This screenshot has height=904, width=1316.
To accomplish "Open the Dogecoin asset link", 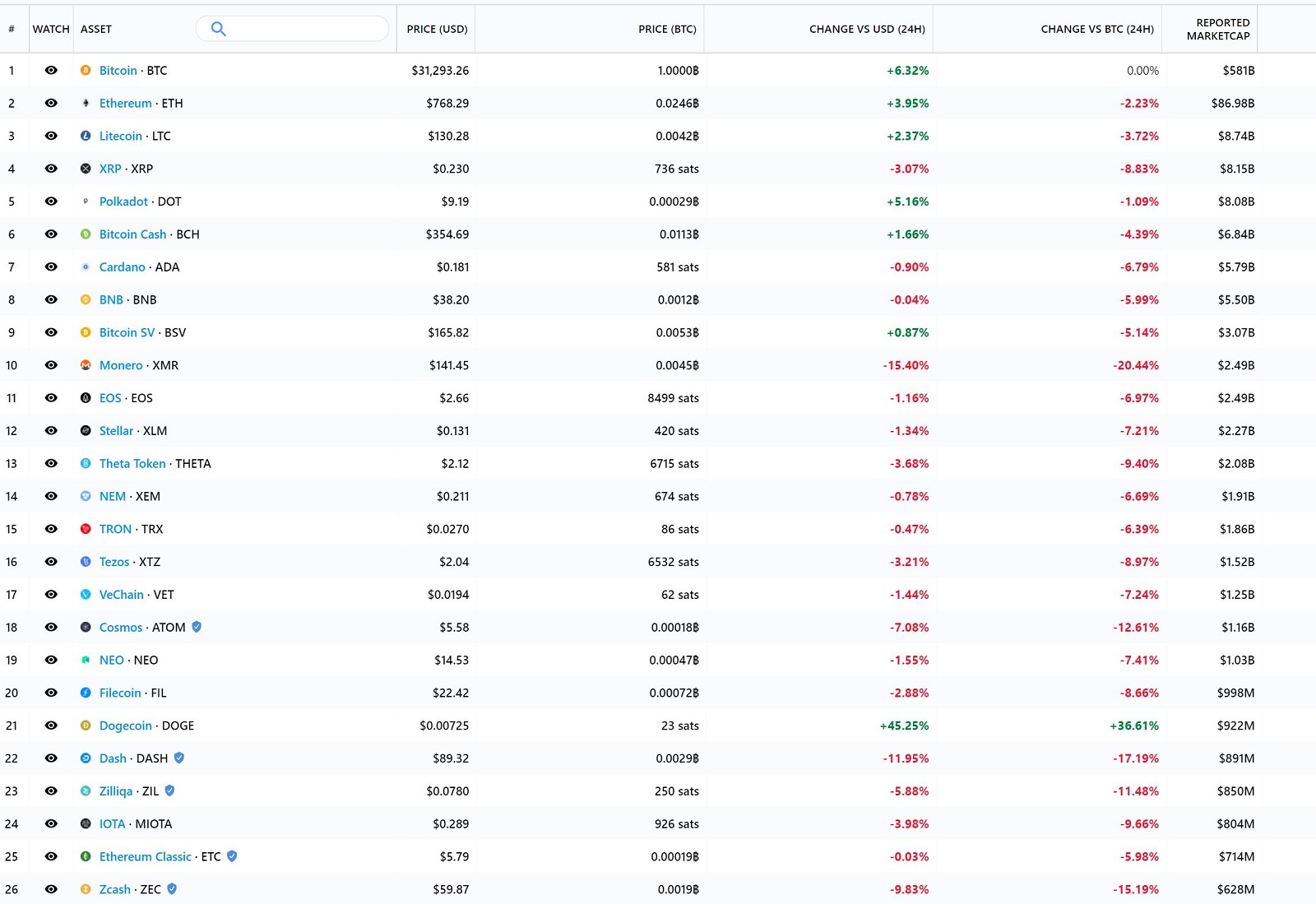I will click(x=126, y=726).
